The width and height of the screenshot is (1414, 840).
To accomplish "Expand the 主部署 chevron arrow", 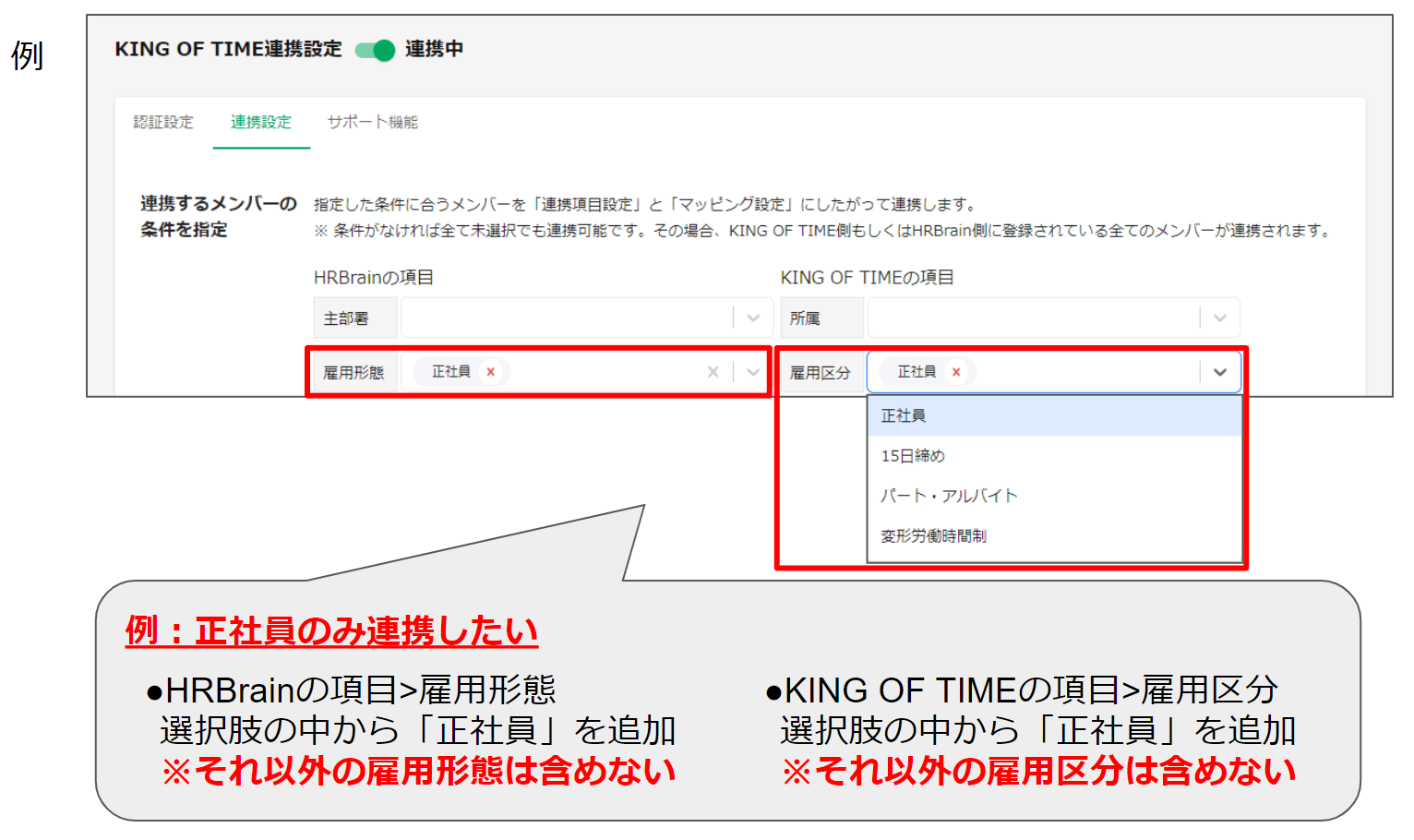I will tap(753, 318).
